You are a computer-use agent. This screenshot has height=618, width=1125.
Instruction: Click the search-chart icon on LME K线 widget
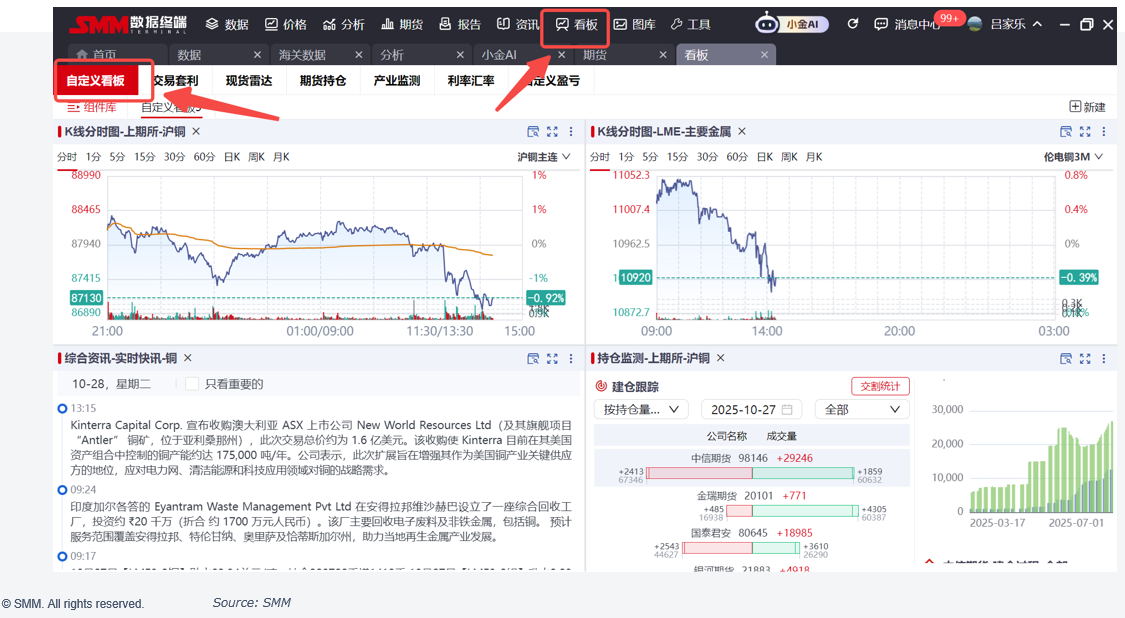(x=1066, y=131)
